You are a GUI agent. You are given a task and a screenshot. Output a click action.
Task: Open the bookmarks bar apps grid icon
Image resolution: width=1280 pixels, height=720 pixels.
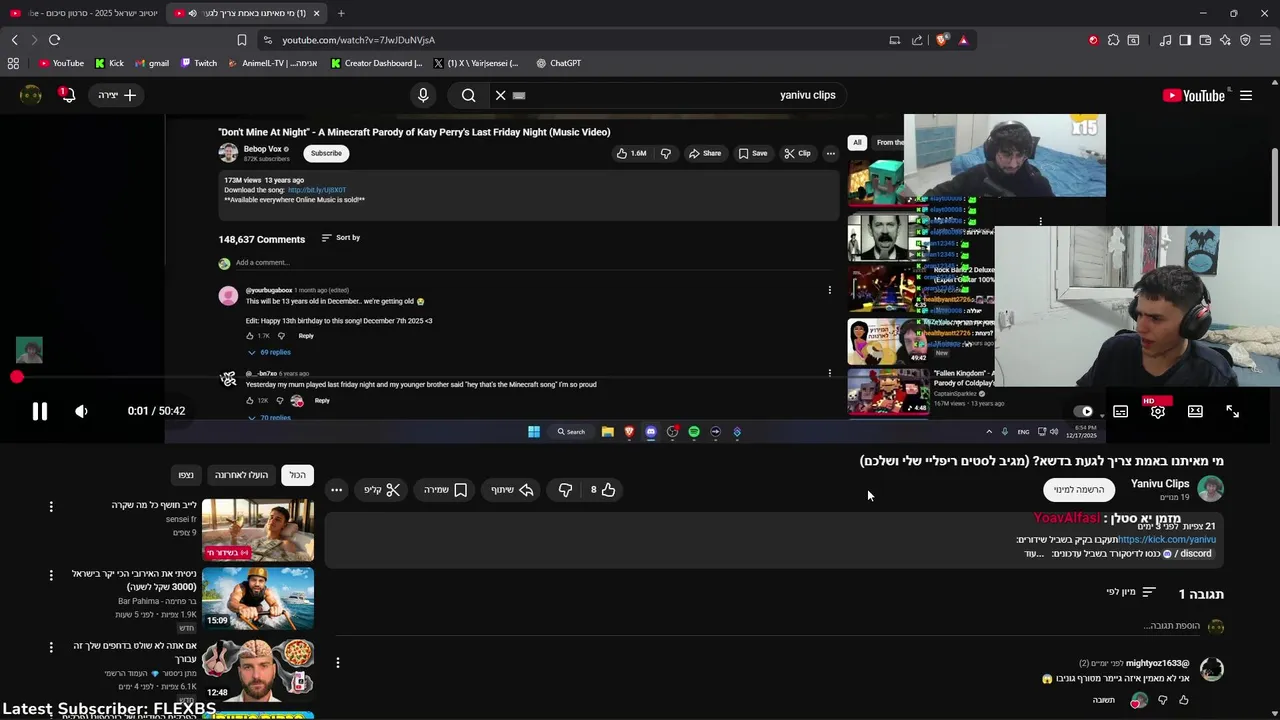tap(13, 63)
